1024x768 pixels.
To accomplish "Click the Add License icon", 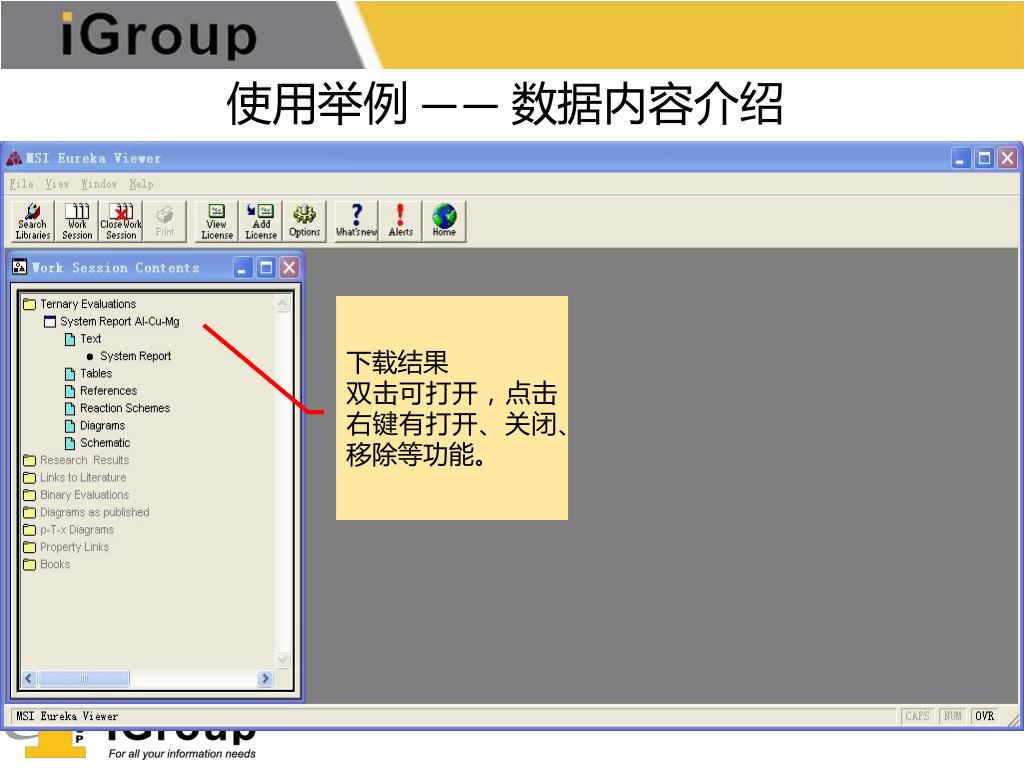I will (x=261, y=221).
